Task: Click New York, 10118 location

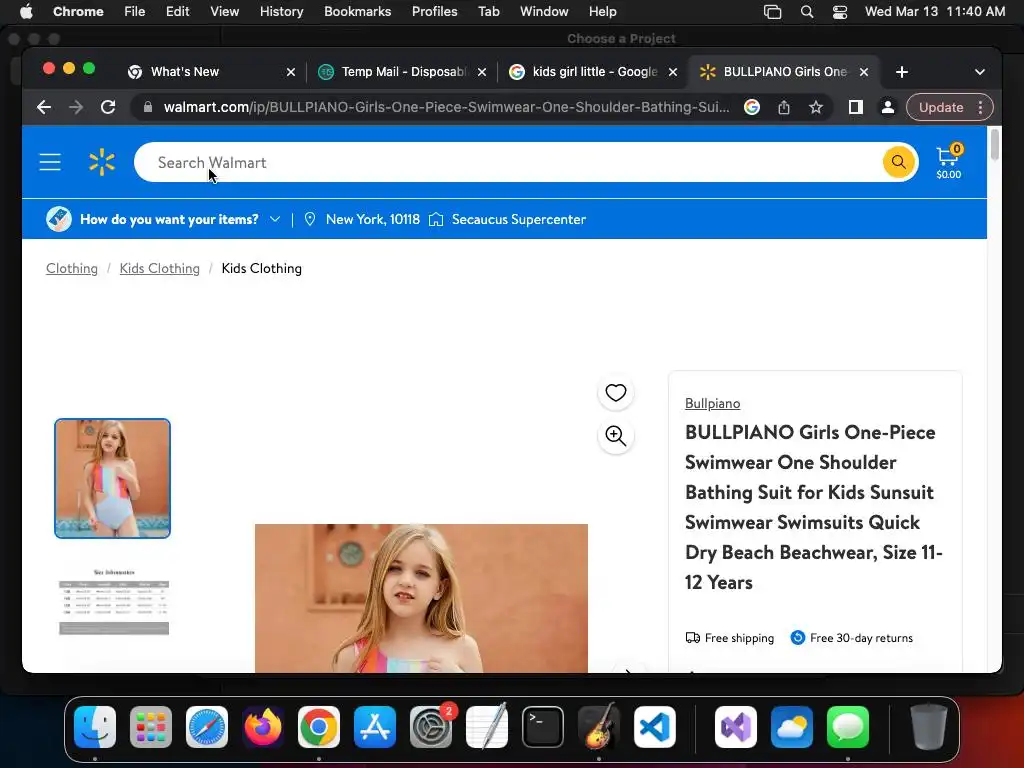Action: 372,219
